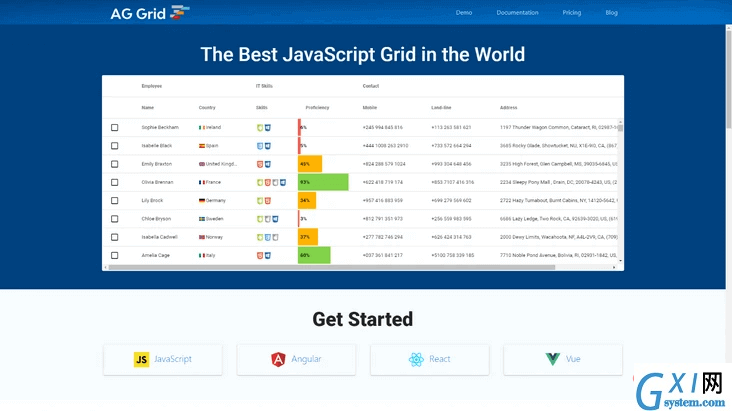The width and height of the screenshot is (732, 411).
Task: Click the React atom icon
Action: click(416, 359)
